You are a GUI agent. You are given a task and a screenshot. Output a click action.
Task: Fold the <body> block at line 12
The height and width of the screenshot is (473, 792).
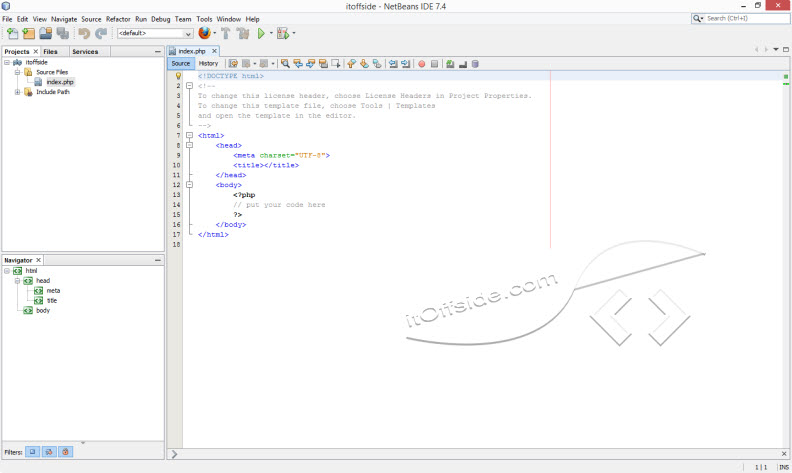[189, 185]
